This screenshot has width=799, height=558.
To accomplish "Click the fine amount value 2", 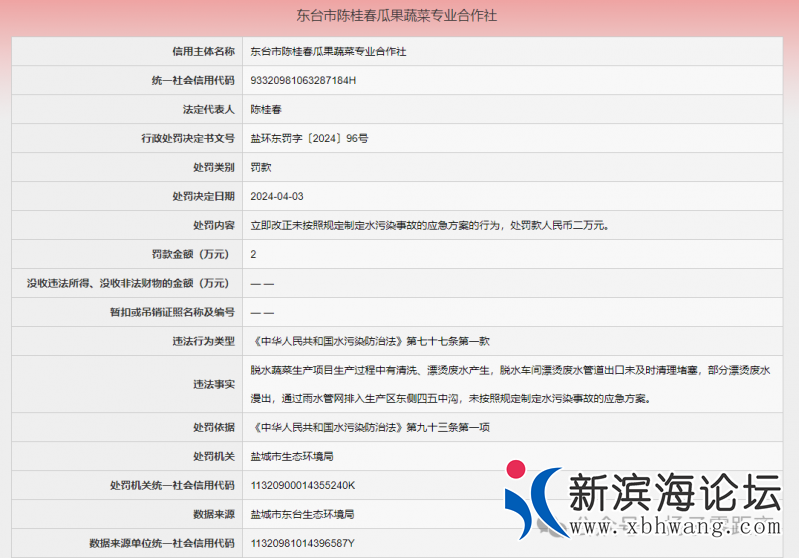I will point(254,254).
